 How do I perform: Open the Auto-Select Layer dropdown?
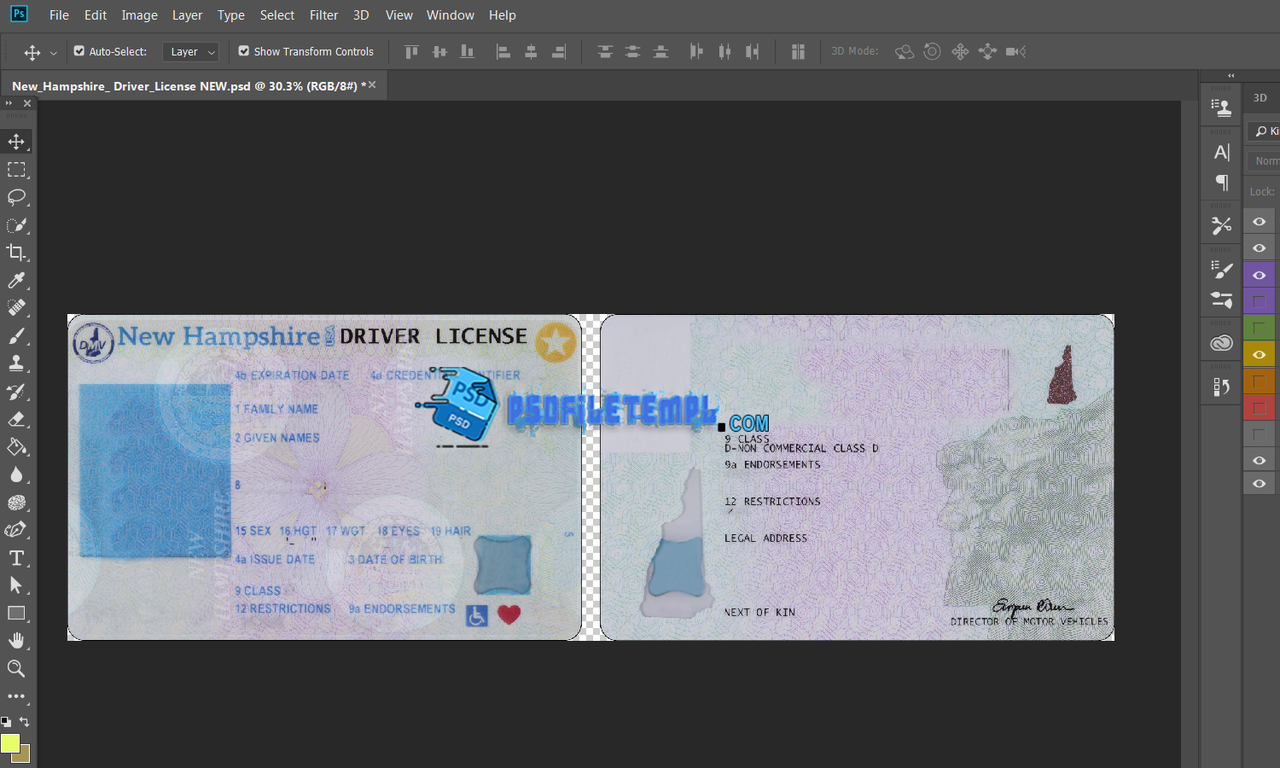pos(191,52)
